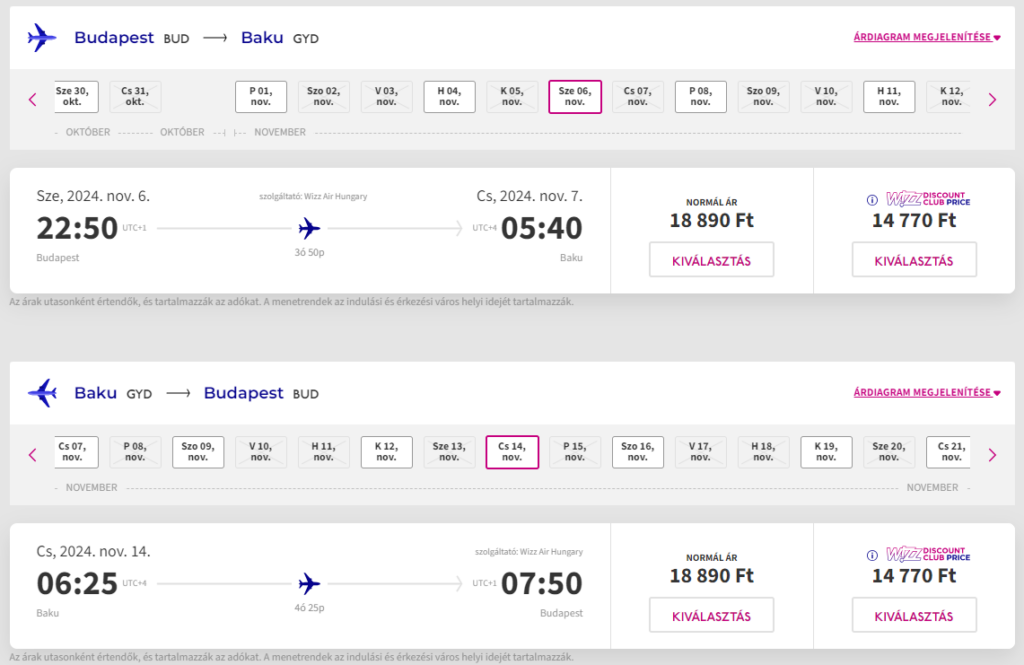The height and width of the screenshot is (665, 1024).
Task: Click next dates arrow in return carousel
Action: (992, 454)
